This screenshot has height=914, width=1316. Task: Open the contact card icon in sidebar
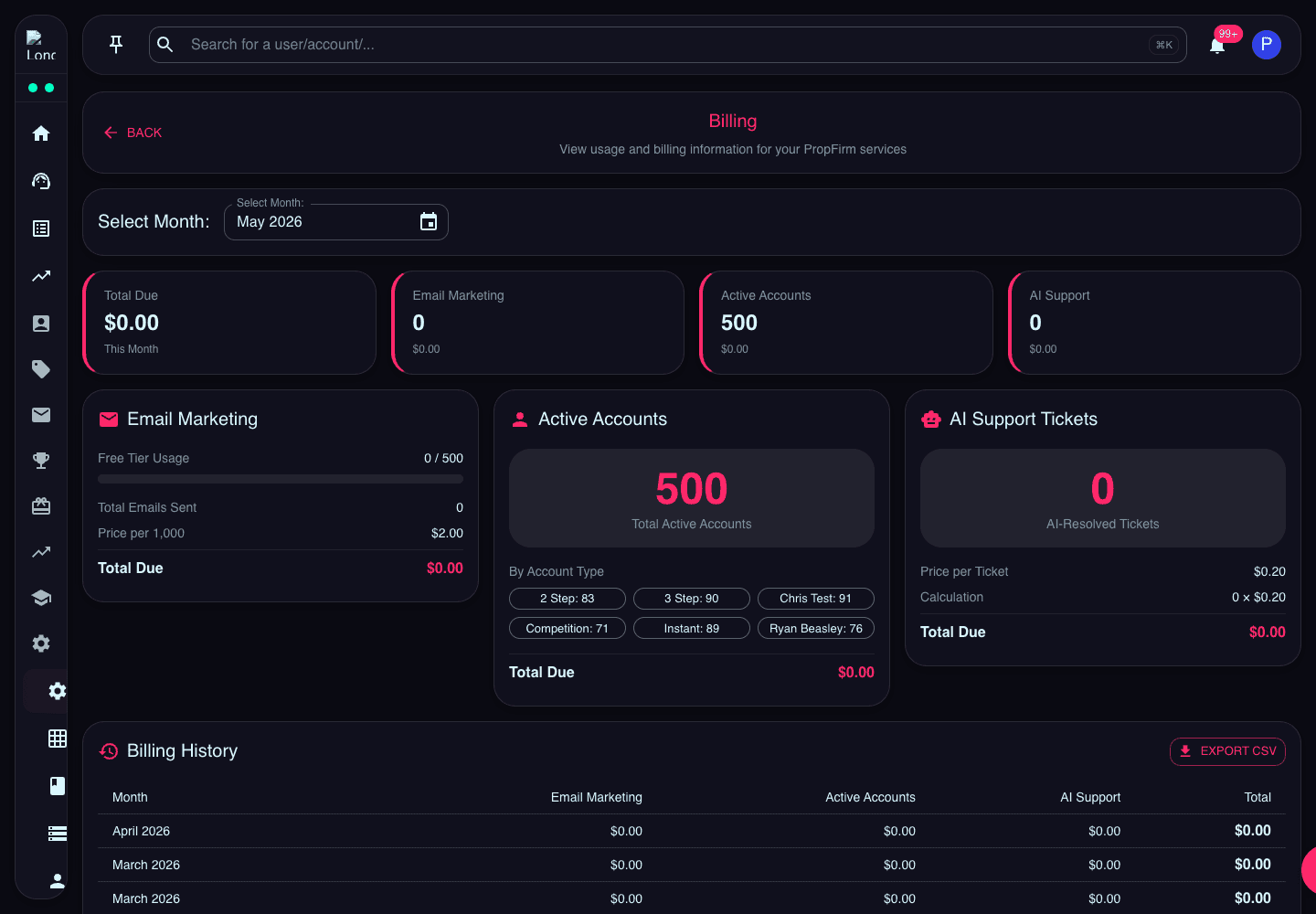coord(41,324)
